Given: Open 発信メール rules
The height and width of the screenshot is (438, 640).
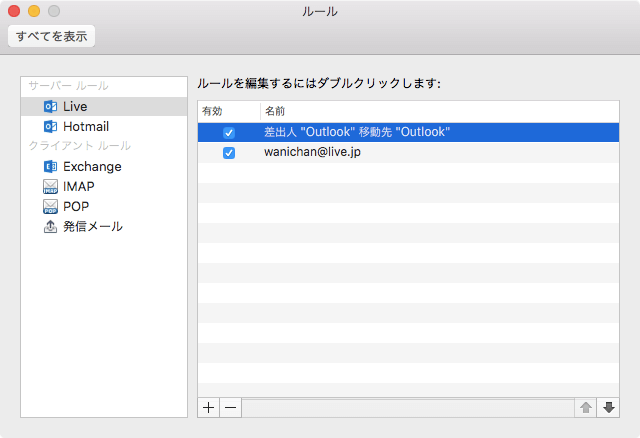Looking at the screenshot, I should tap(104, 227).
